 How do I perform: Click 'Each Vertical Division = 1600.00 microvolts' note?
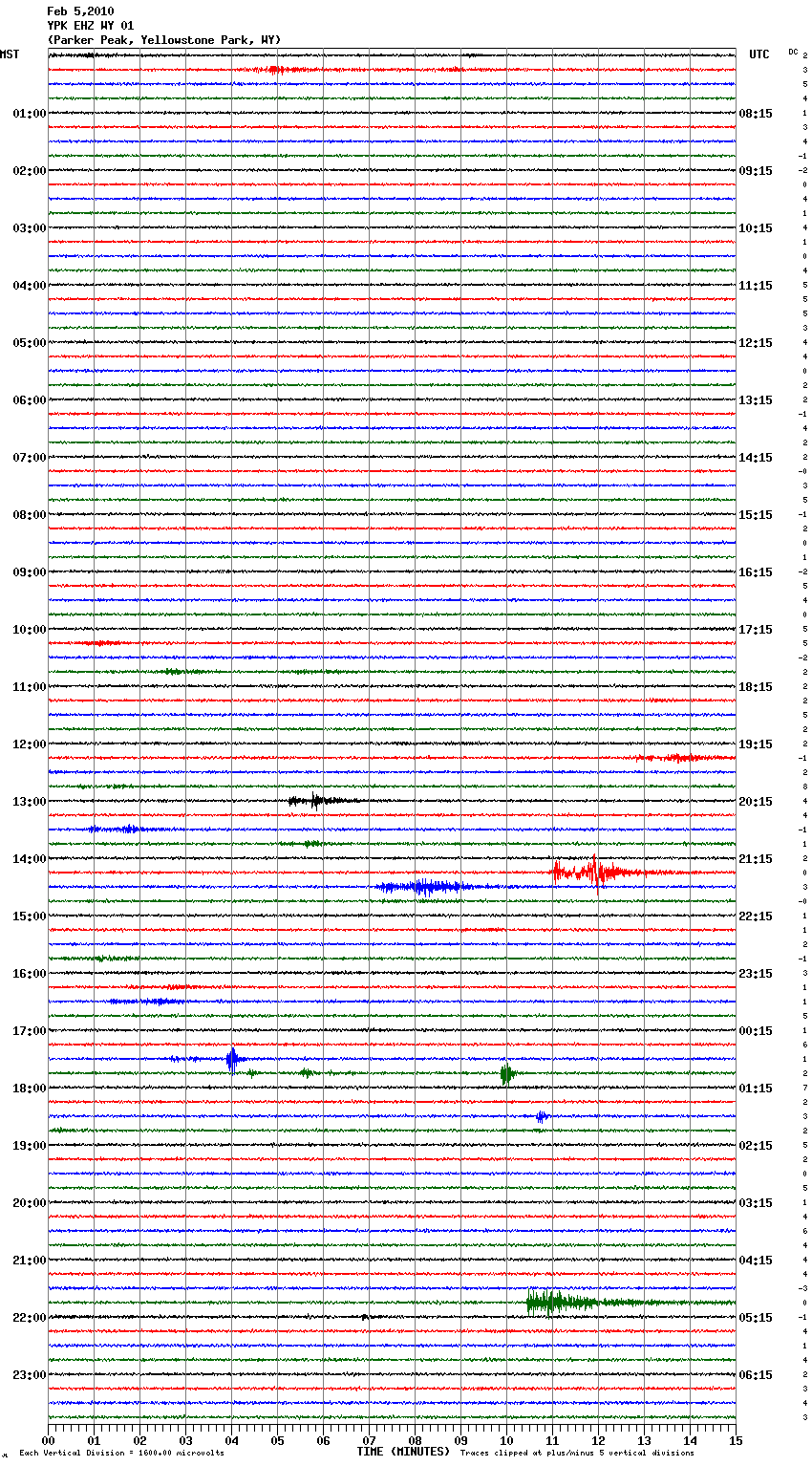(121, 1454)
